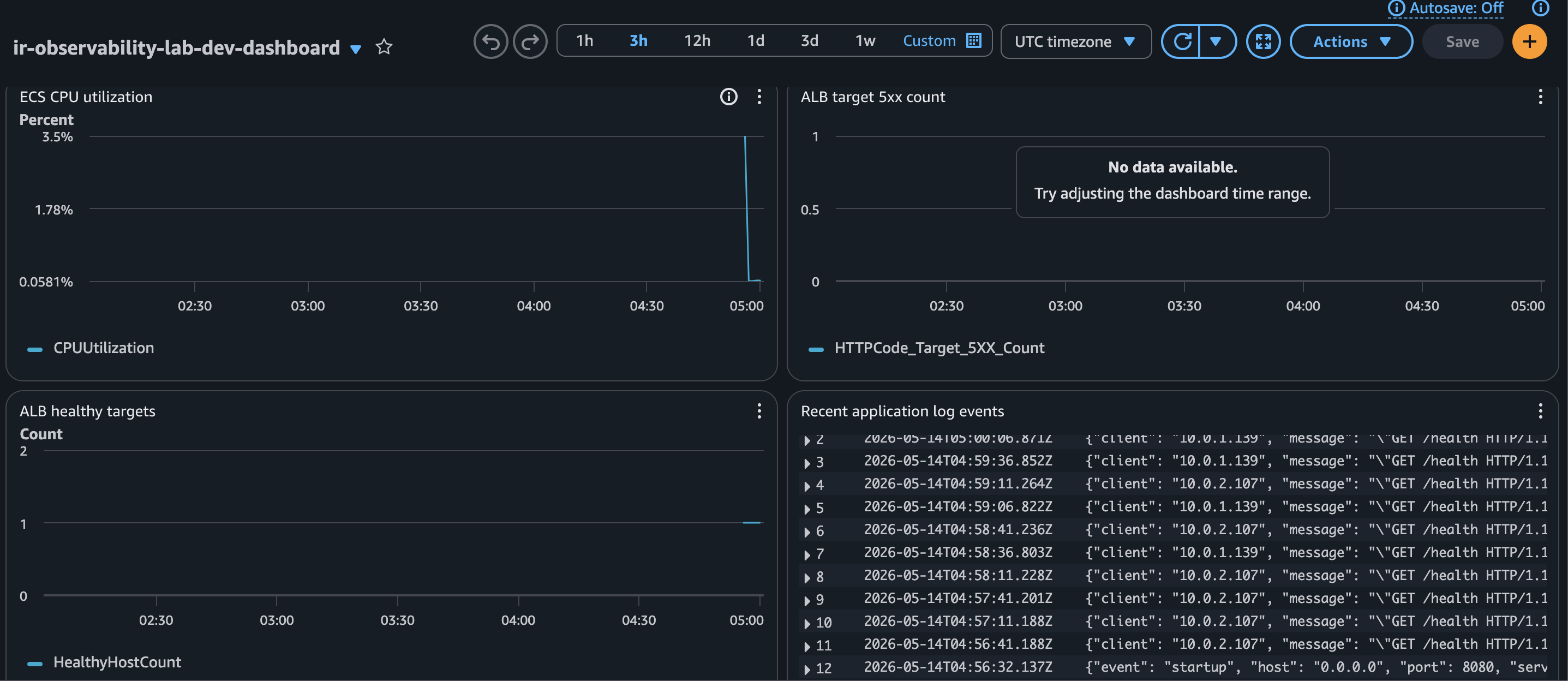
Task: Click the HealthyHostCount legend label
Action: click(x=117, y=661)
